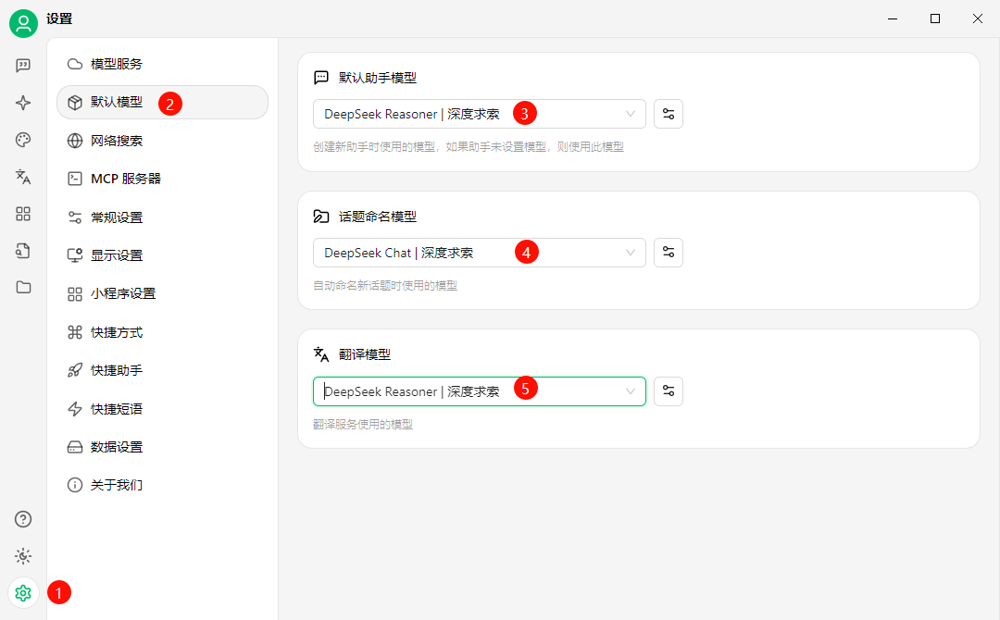Click the help question mark icon
The image size is (1000, 620).
(23, 519)
